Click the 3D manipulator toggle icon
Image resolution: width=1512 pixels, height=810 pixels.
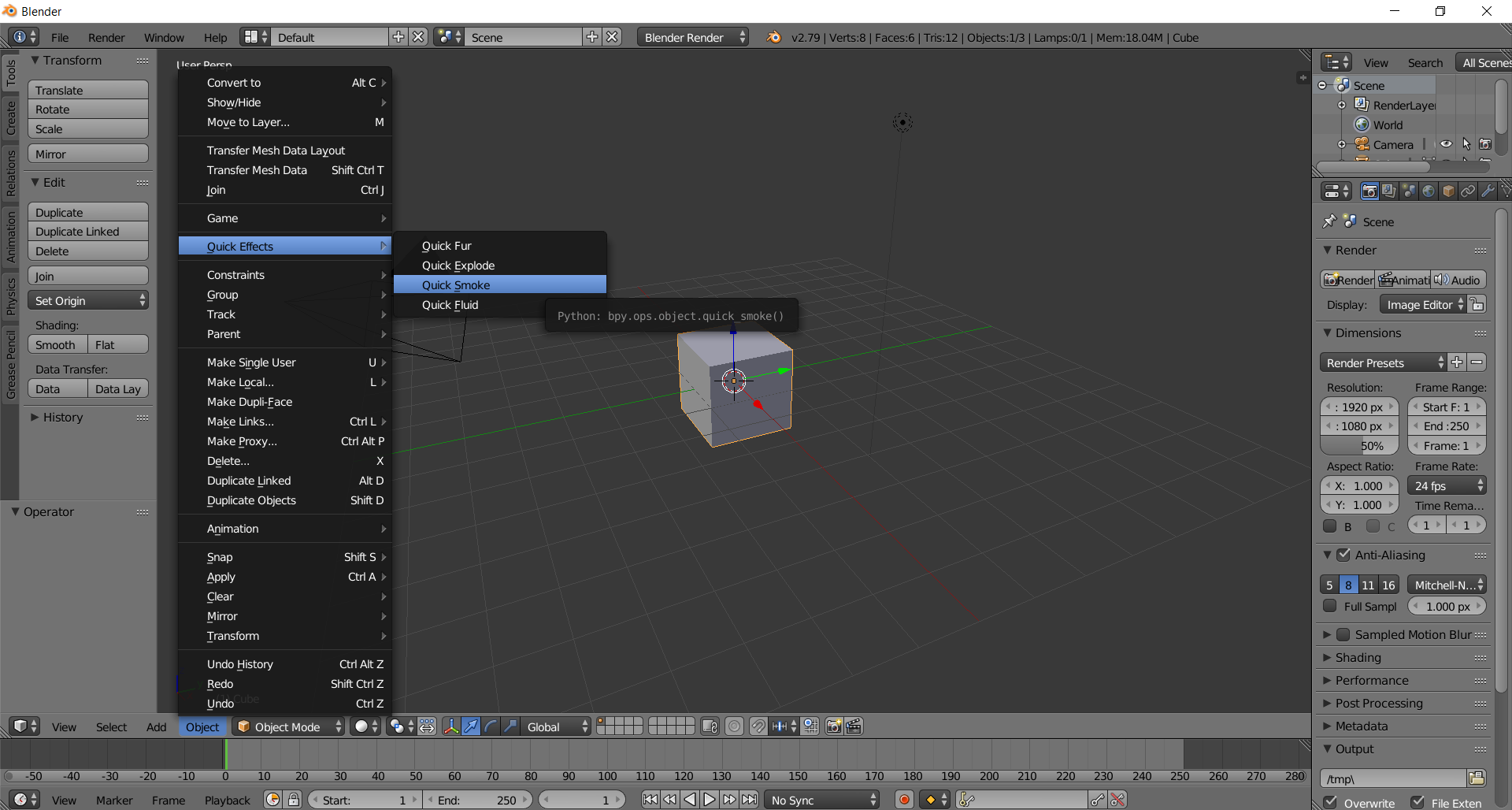coord(450,726)
